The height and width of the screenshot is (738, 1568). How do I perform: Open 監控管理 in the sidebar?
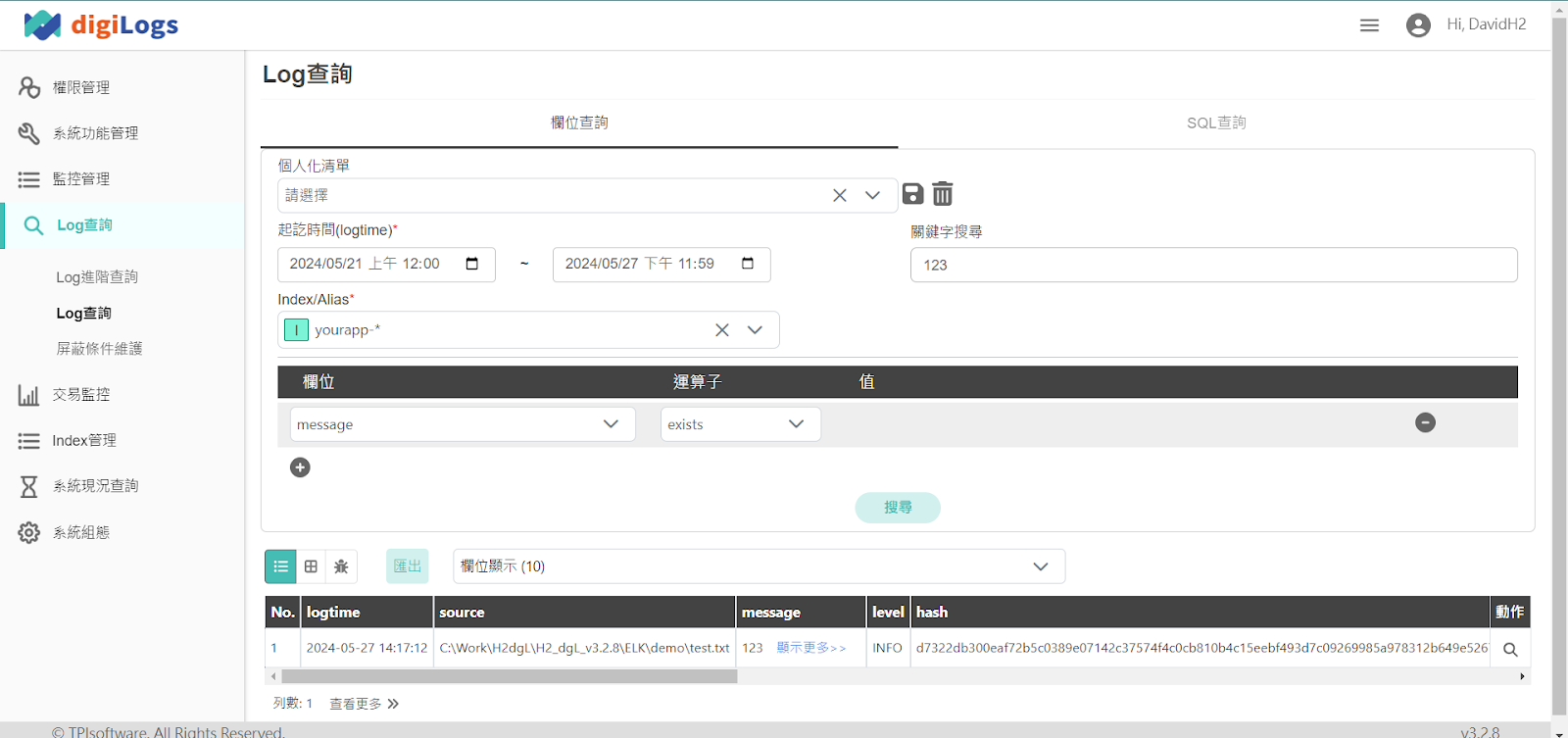click(x=81, y=179)
